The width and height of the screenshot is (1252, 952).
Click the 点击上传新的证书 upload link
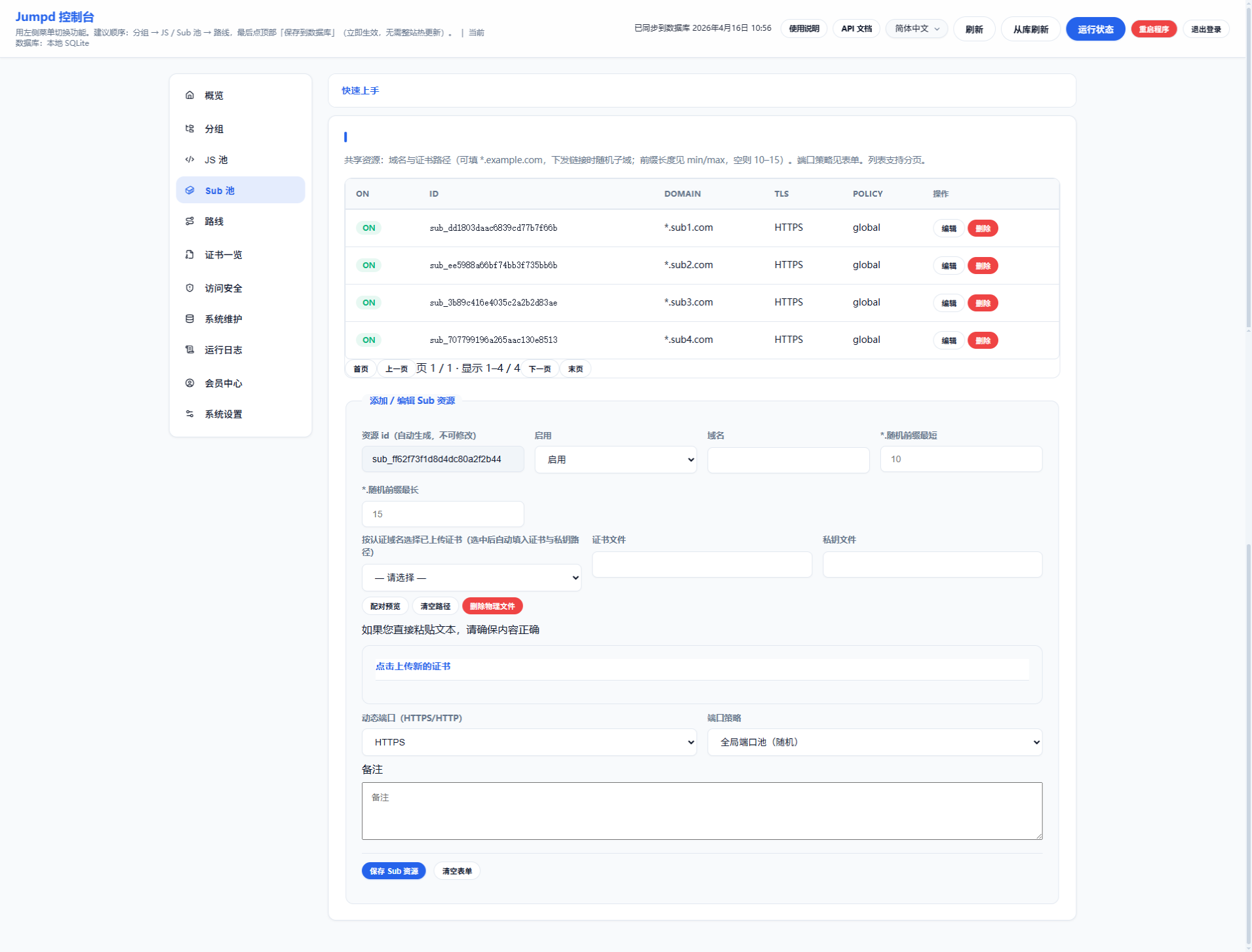413,666
